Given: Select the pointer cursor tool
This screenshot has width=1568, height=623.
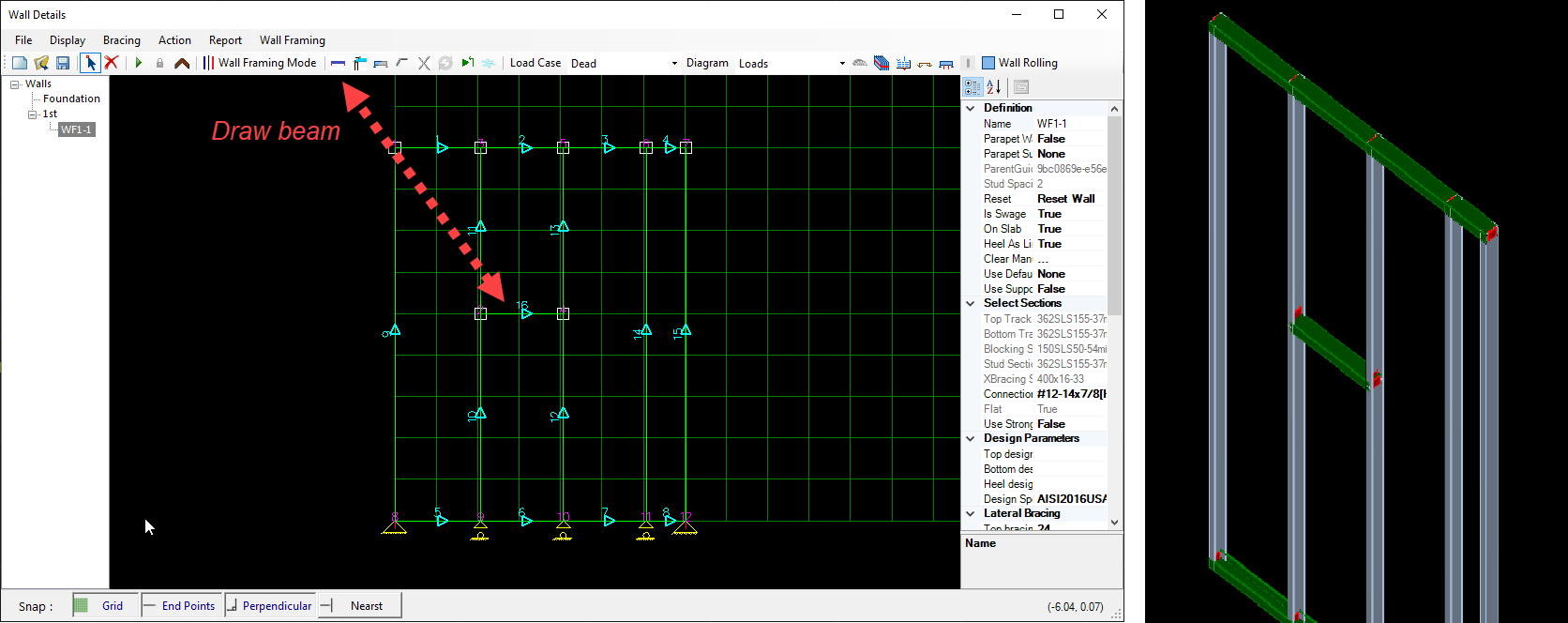Looking at the screenshot, I should (90, 63).
